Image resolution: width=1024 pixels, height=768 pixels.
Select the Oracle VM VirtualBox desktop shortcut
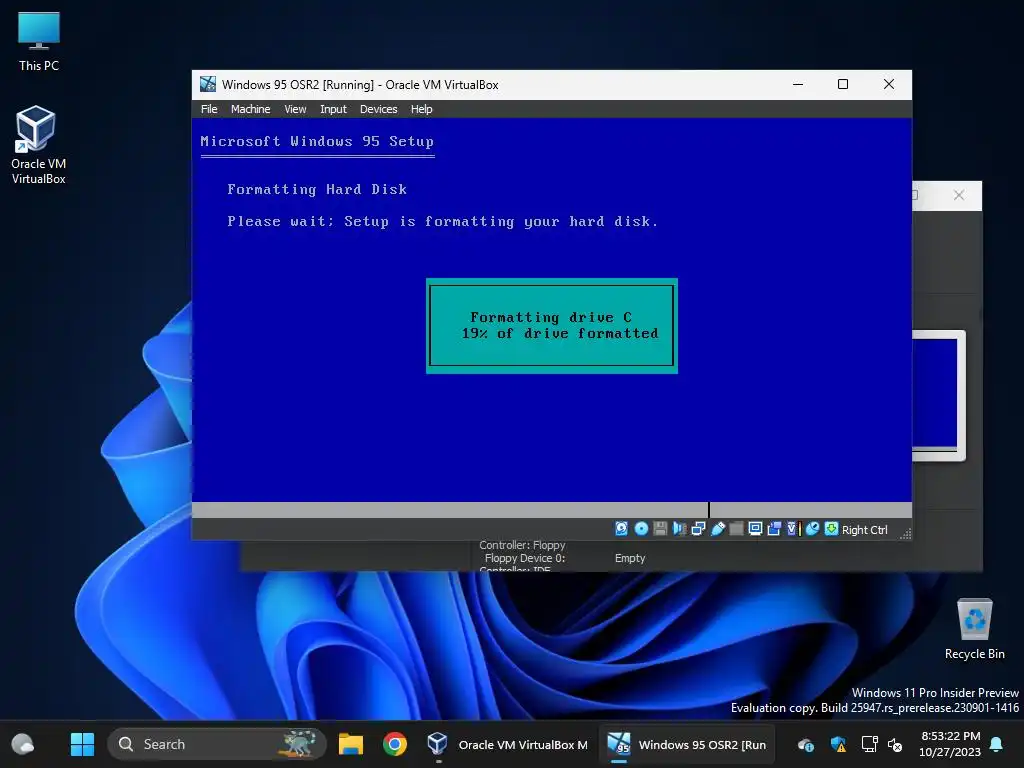(39, 145)
